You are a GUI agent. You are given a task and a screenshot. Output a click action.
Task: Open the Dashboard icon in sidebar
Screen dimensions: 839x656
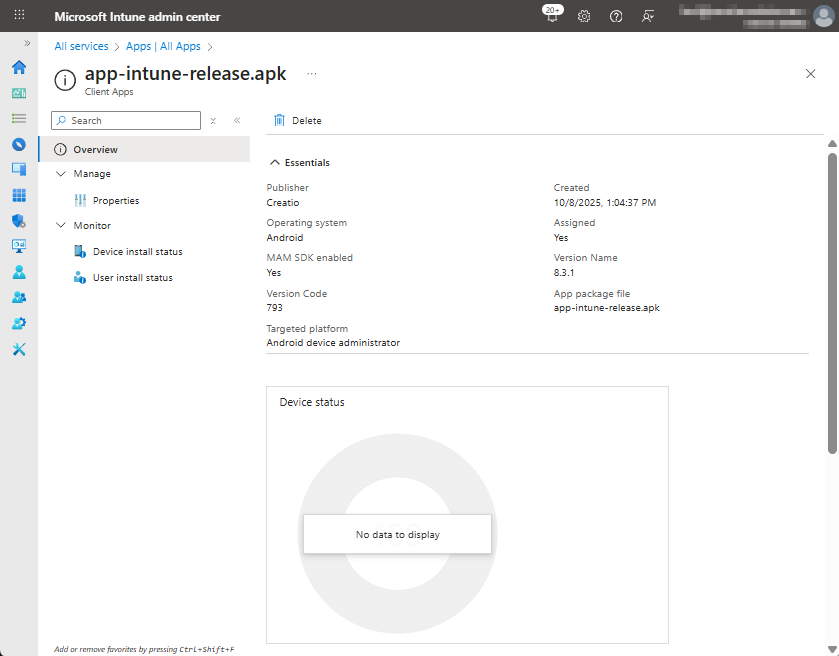[18, 93]
